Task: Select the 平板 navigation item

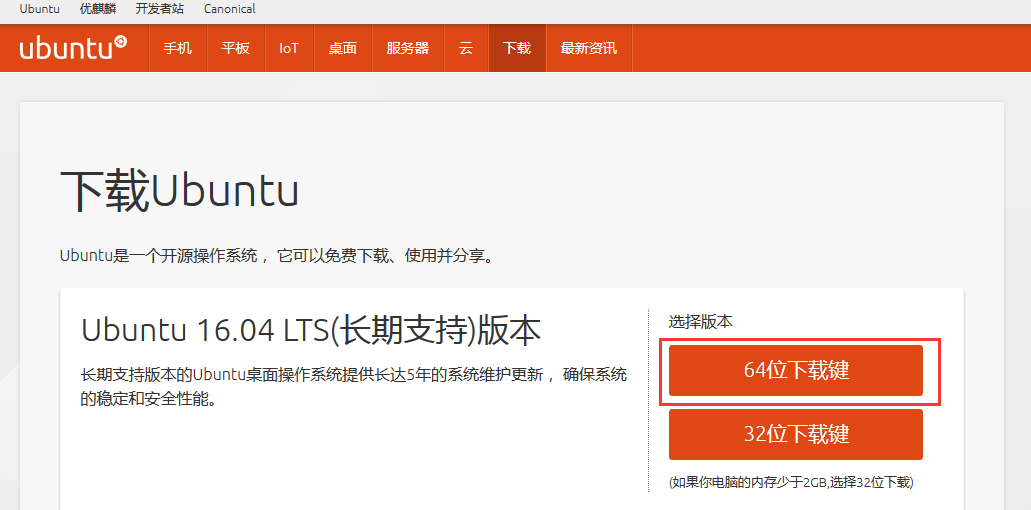Action: (x=235, y=48)
